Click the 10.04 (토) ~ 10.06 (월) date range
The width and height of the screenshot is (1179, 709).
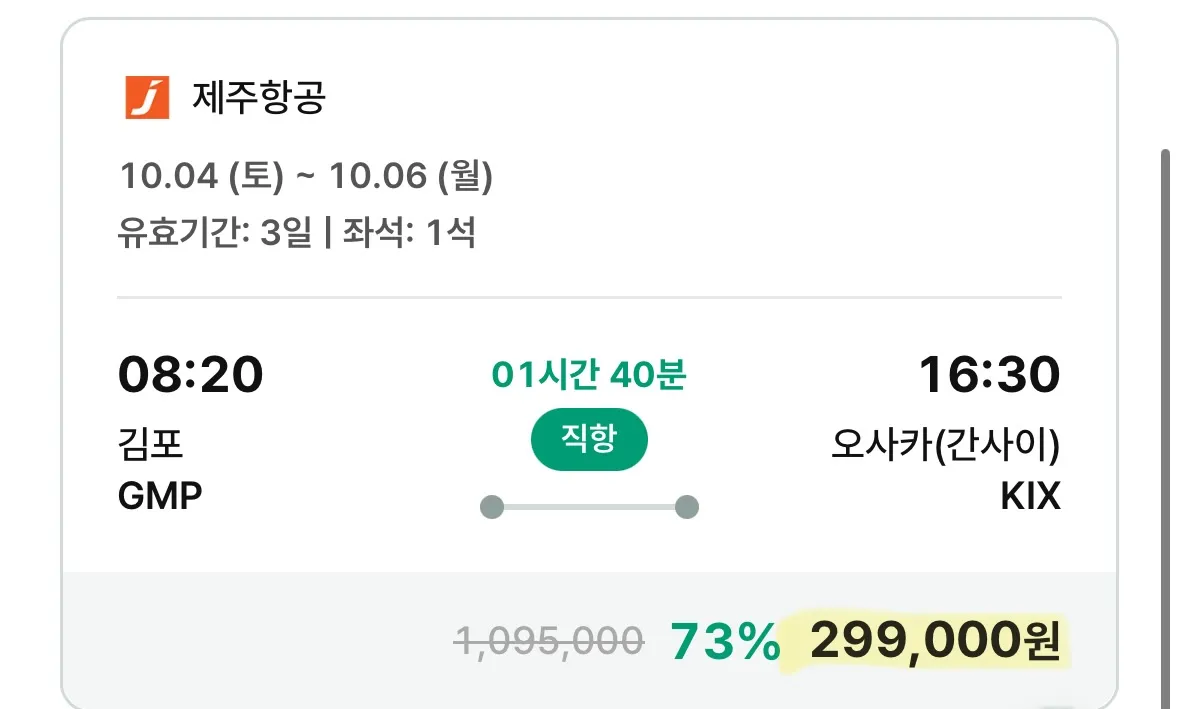pos(306,178)
